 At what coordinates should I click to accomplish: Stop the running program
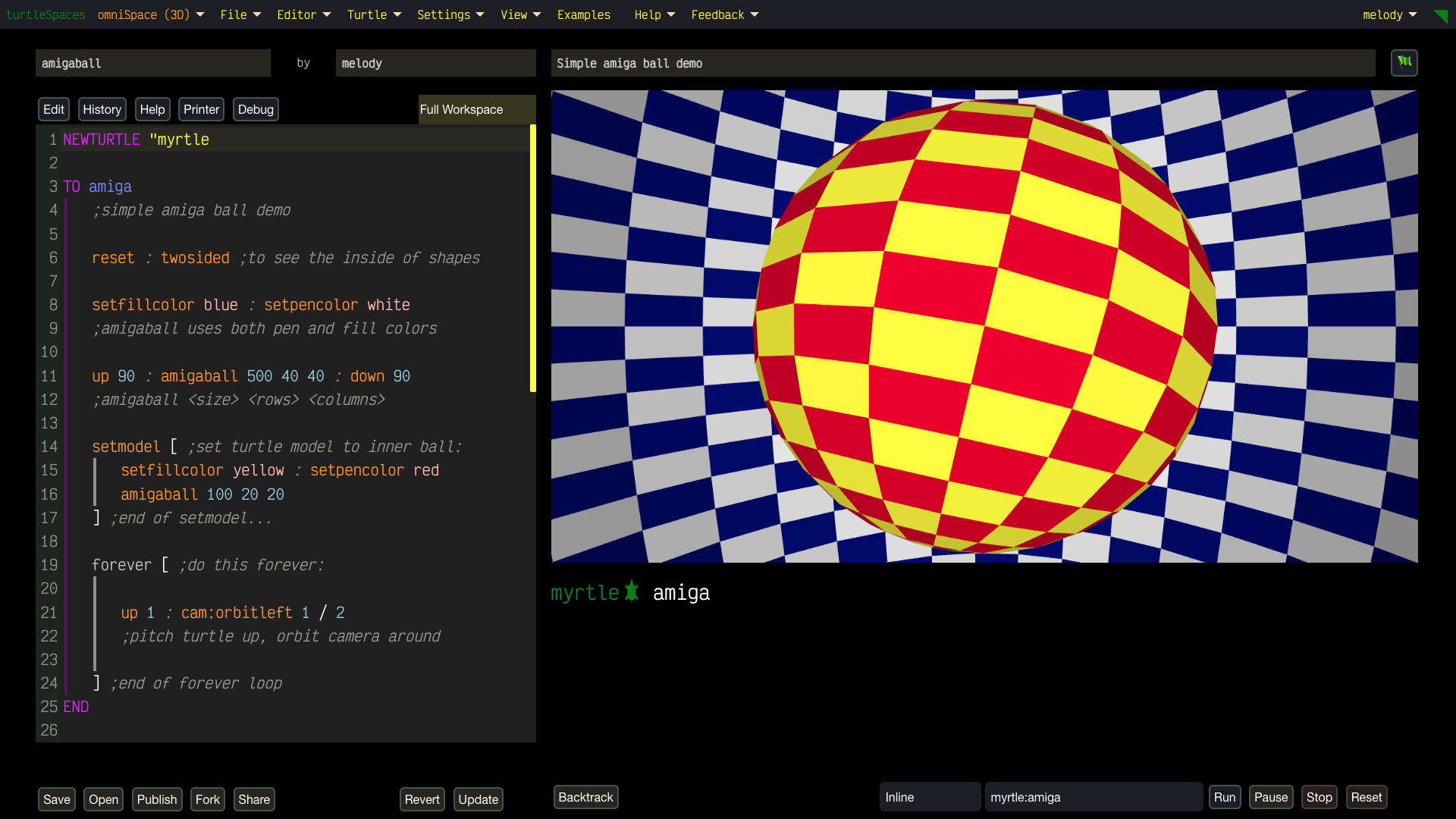coord(1319,797)
